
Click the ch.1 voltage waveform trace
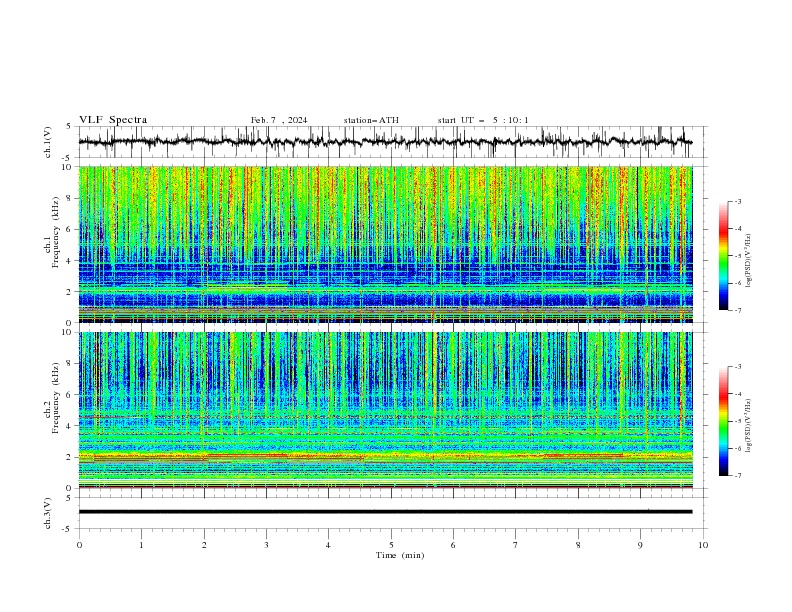[x=385, y=142]
